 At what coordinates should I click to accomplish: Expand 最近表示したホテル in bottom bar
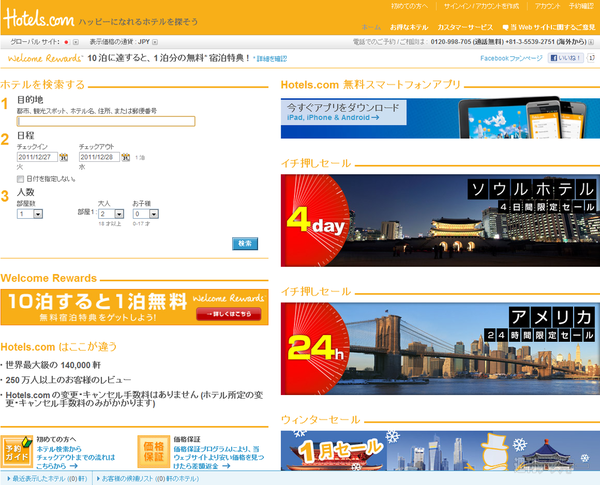[47, 478]
